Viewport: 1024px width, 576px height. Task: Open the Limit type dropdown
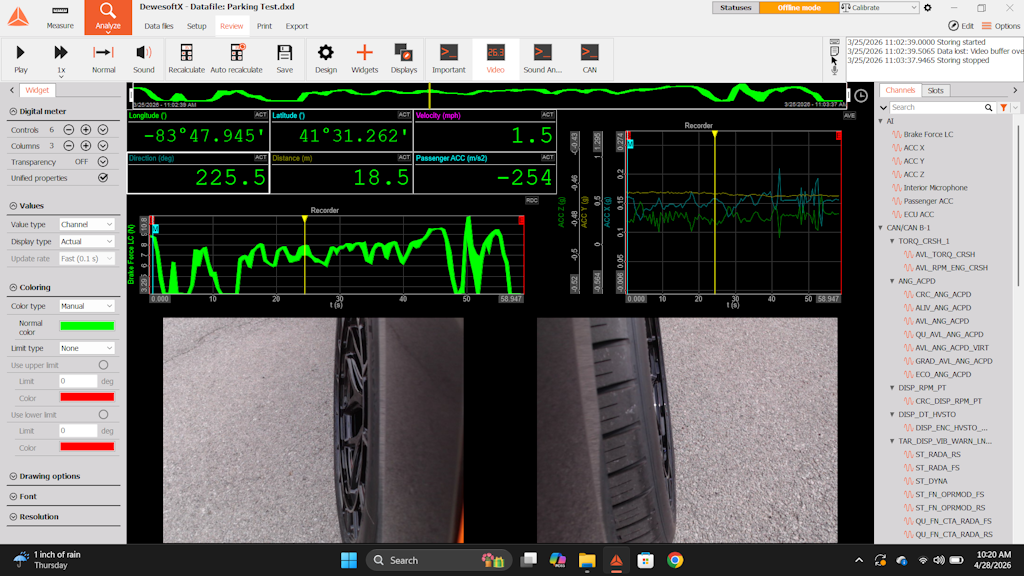86,348
